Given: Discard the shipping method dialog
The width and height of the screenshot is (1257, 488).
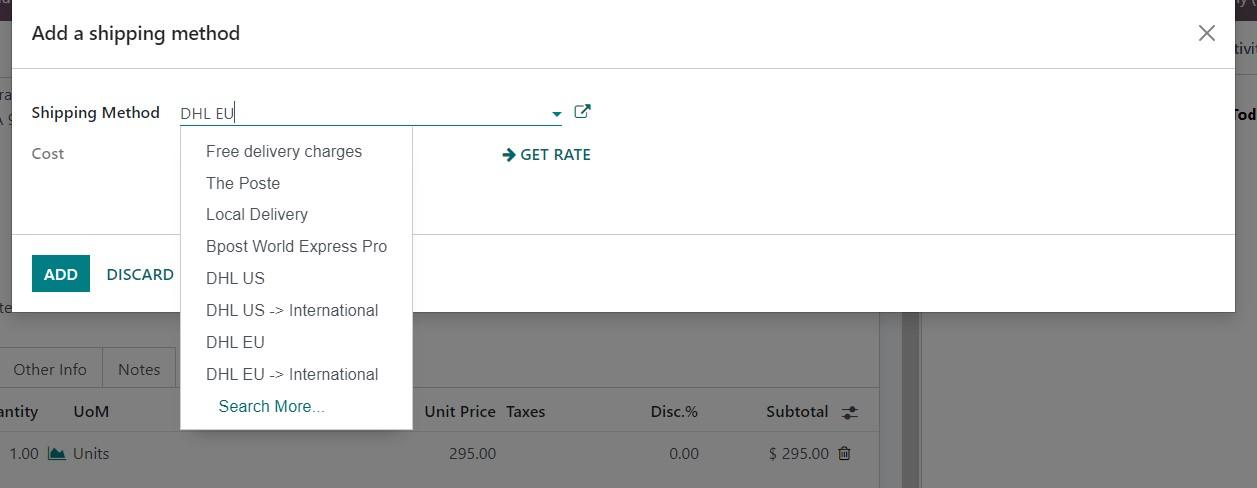Looking at the screenshot, I should click(x=140, y=274).
